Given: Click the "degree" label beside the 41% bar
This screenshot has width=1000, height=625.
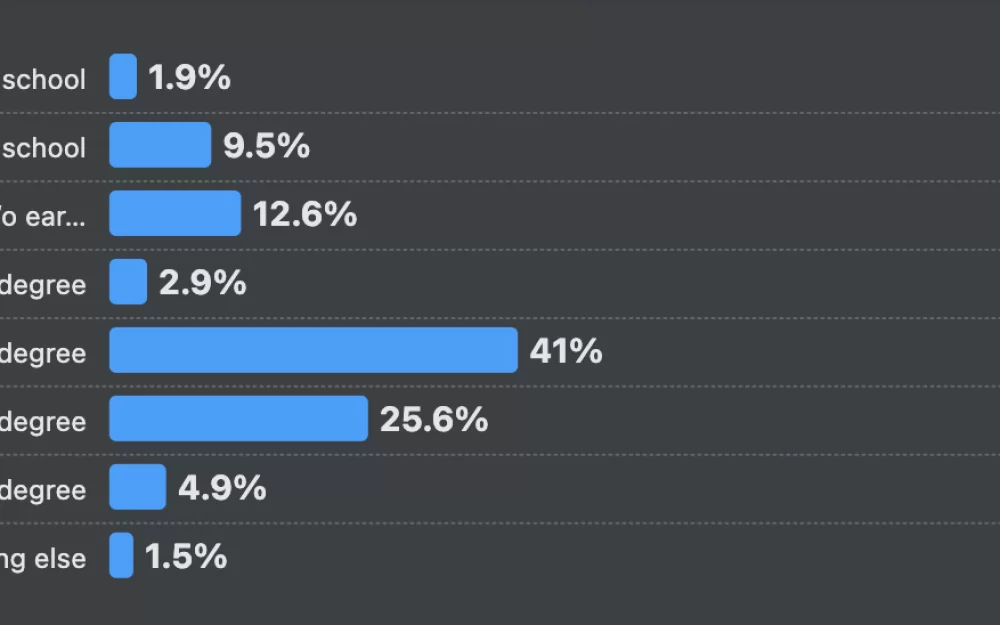Looking at the screenshot, I should tap(42, 353).
